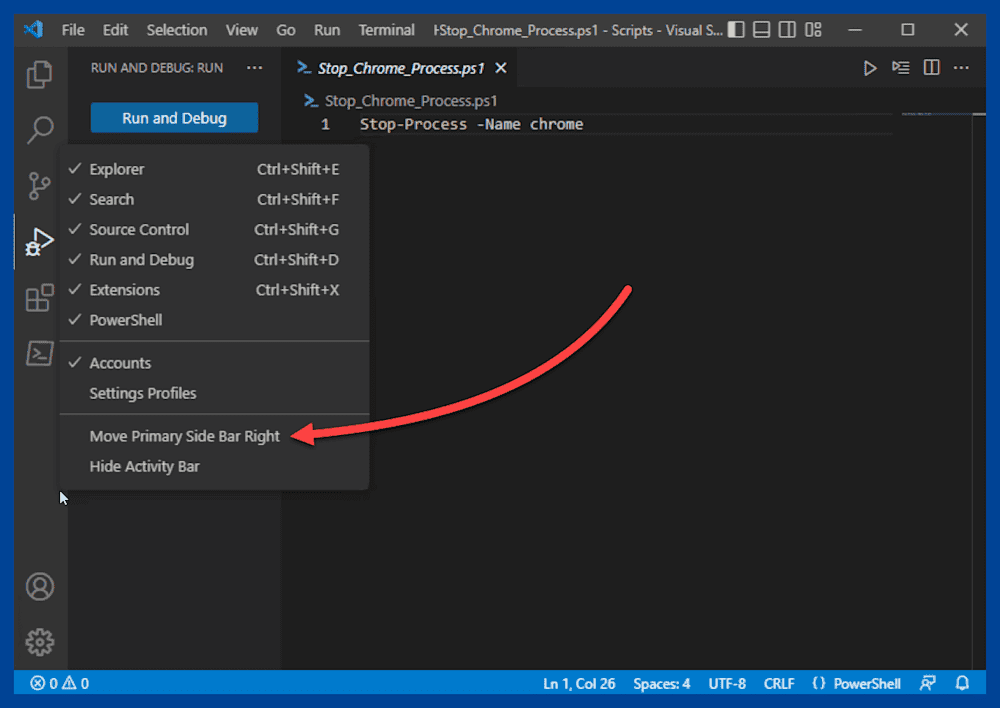Image resolution: width=1000 pixels, height=708 pixels.
Task: Open errors and warnings count in status bar
Action: 59,684
